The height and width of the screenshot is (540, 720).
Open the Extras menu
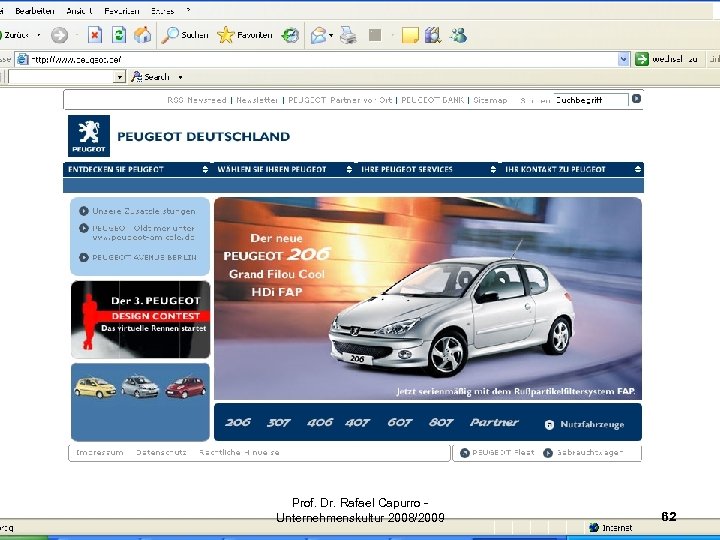click(163, 11)
